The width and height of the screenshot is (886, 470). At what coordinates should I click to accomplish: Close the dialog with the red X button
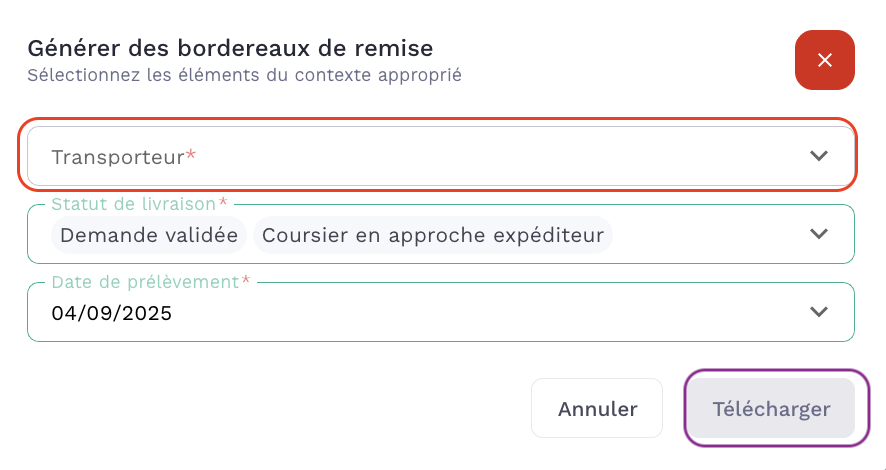coord(824,60)
